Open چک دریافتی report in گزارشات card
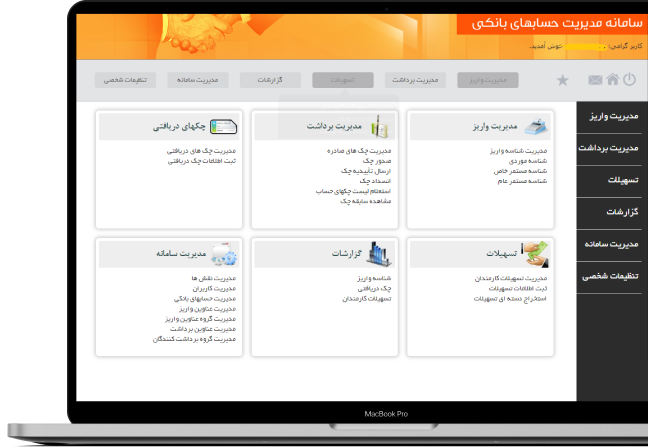This screenshot has width=648, height=448. [374, 288]
